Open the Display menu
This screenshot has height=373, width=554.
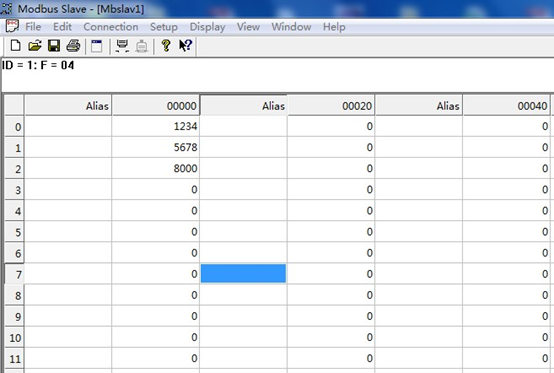(x=207, y=27)
